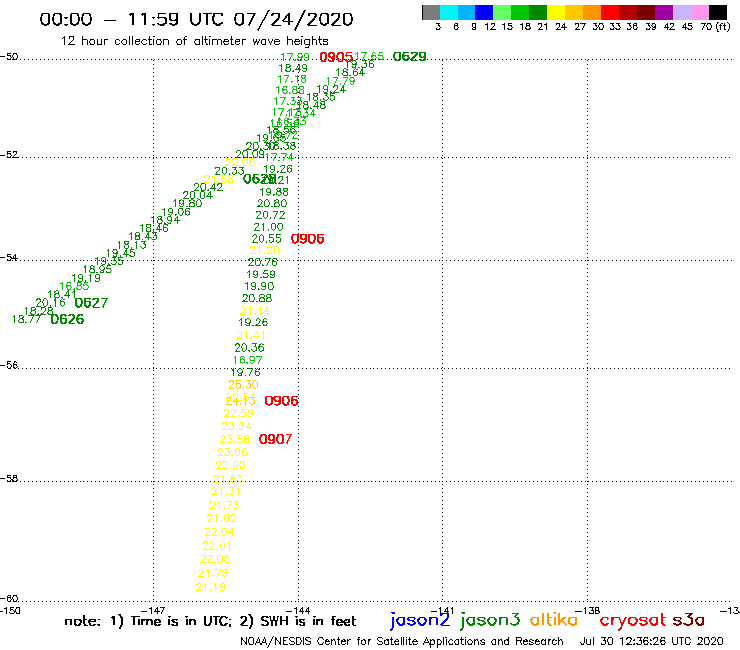Click the wave height value '20.36'
This screenshot has height=650, width=740.
pos(249,348)
